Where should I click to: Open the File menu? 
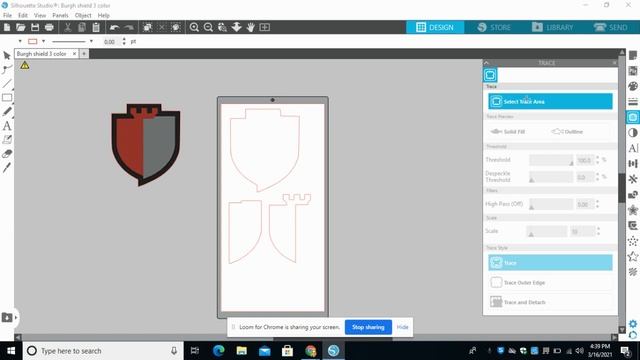[x=7, y=15]
